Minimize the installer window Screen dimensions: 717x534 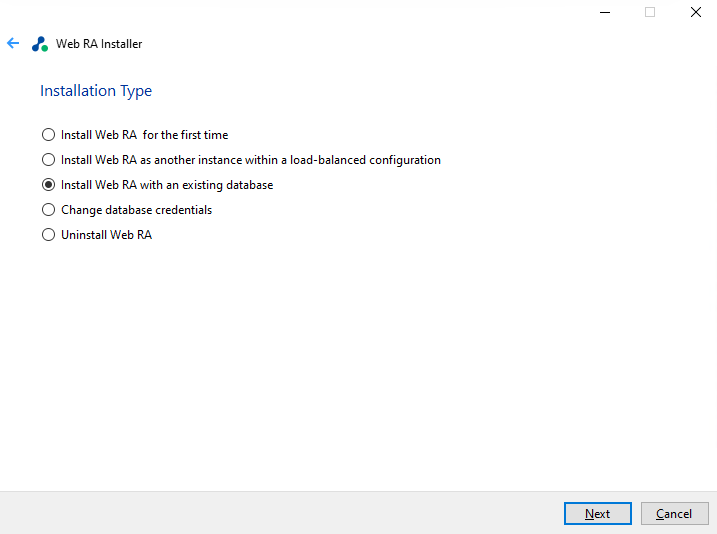(605, 12)
